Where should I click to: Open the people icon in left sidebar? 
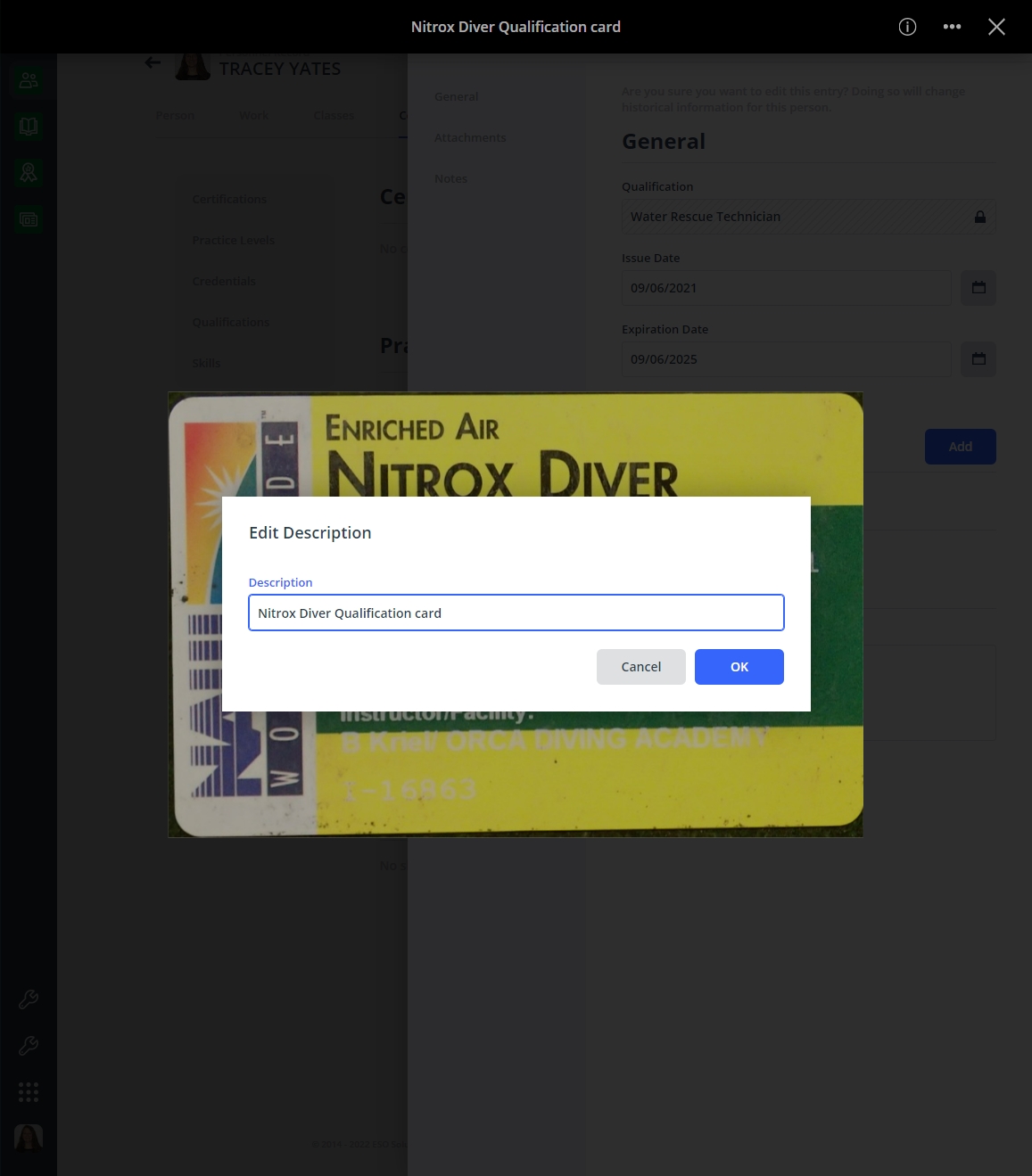(x=29, y=80)
